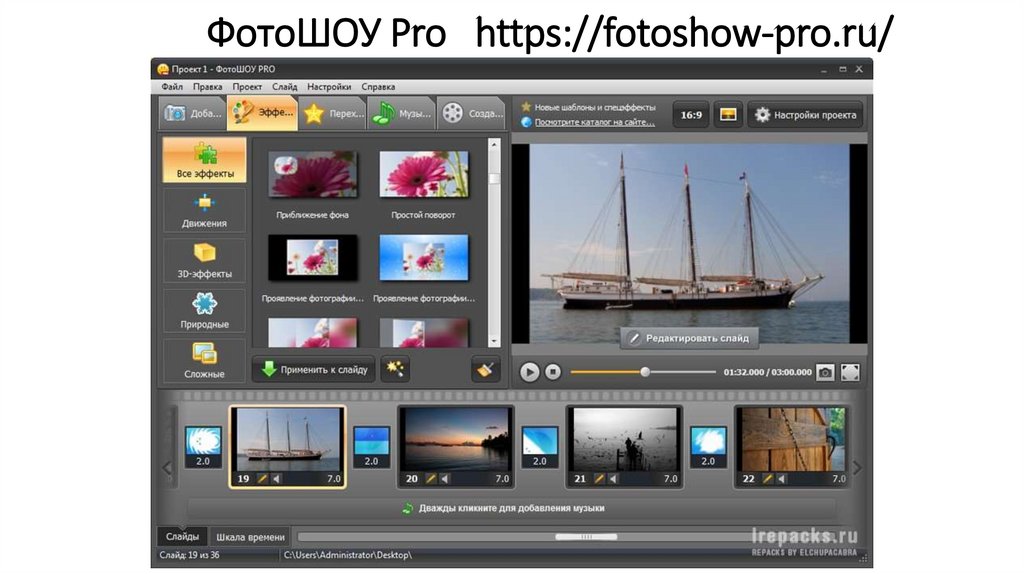Viewport: 1024px width, 574px height.
Task: Click the broom clear effects icon
Action: (x=485, y=370)
